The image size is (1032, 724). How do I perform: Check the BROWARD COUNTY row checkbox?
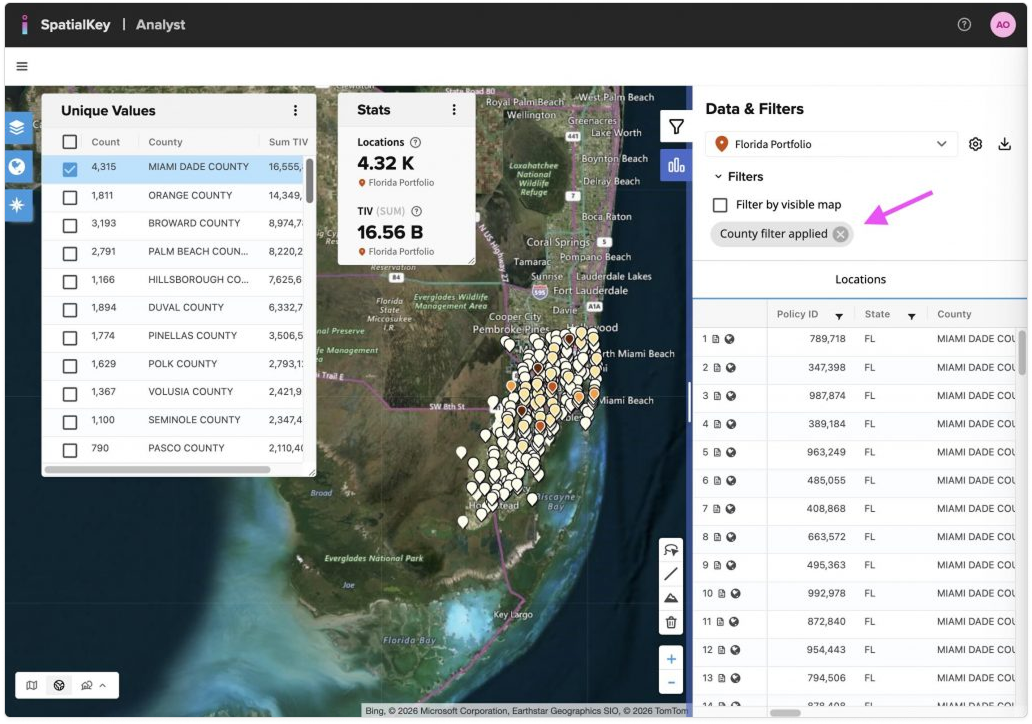coord(70,225)
